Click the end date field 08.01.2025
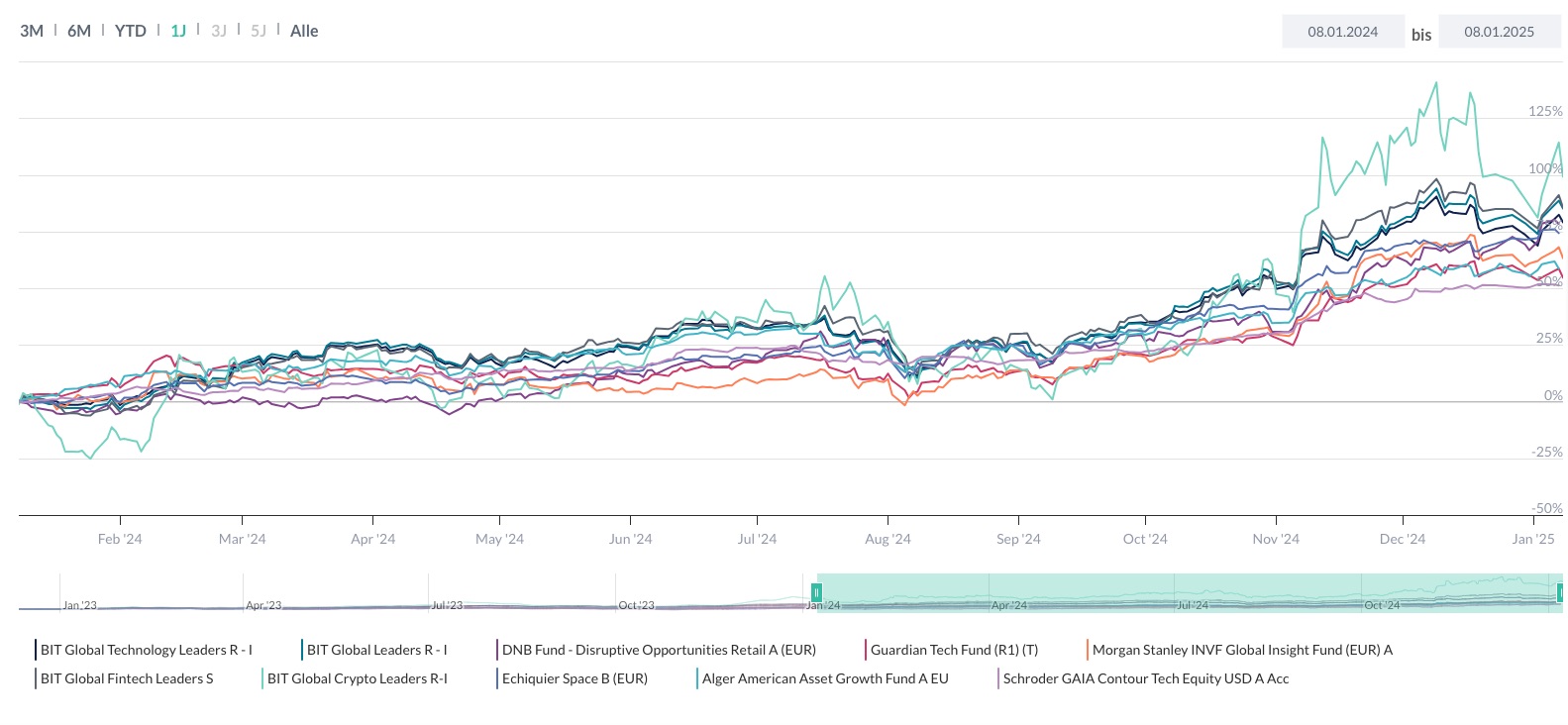Viewport: 1568px width, 725px height. [x=1499, y=32]
